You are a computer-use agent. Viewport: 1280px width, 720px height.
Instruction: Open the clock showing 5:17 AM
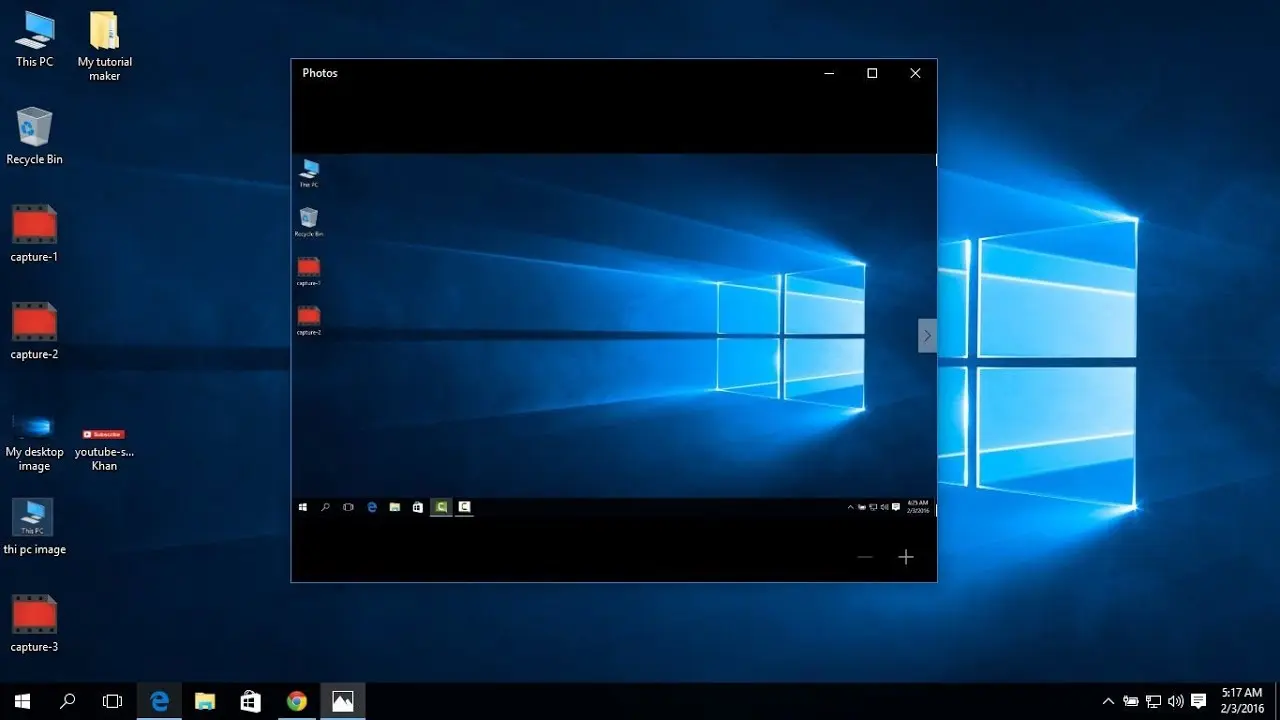1242,700
